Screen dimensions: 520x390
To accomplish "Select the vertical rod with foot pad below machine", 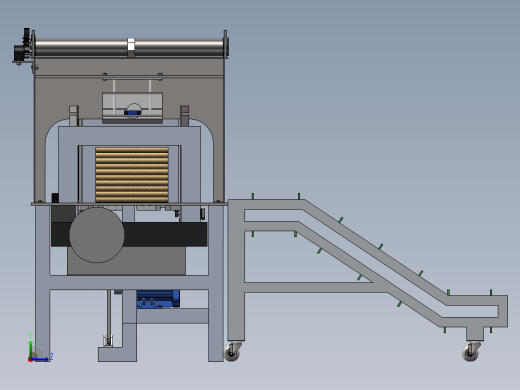I will (x=109, y=318).
